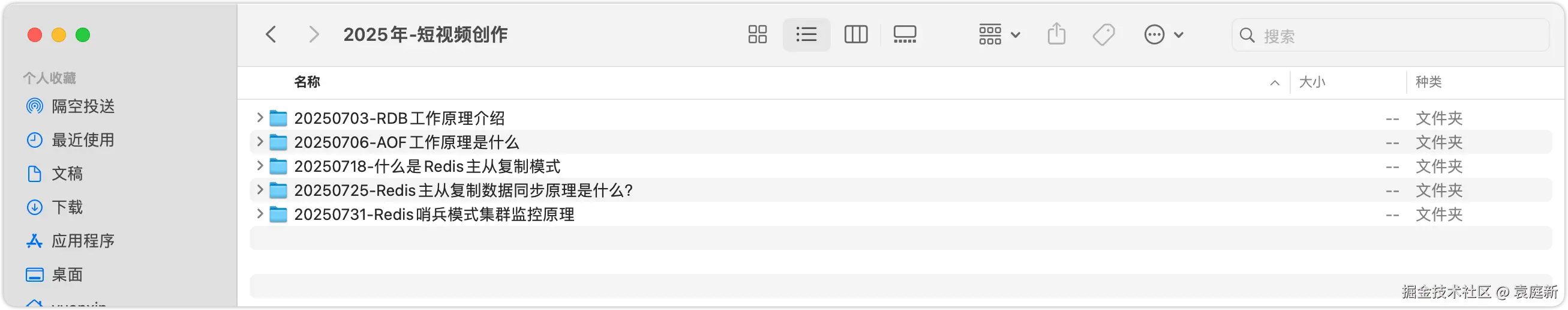The height and width of the screenshot is (310, 1568).
Task: Go forward with the forward arrow
Action: [314, 35]
